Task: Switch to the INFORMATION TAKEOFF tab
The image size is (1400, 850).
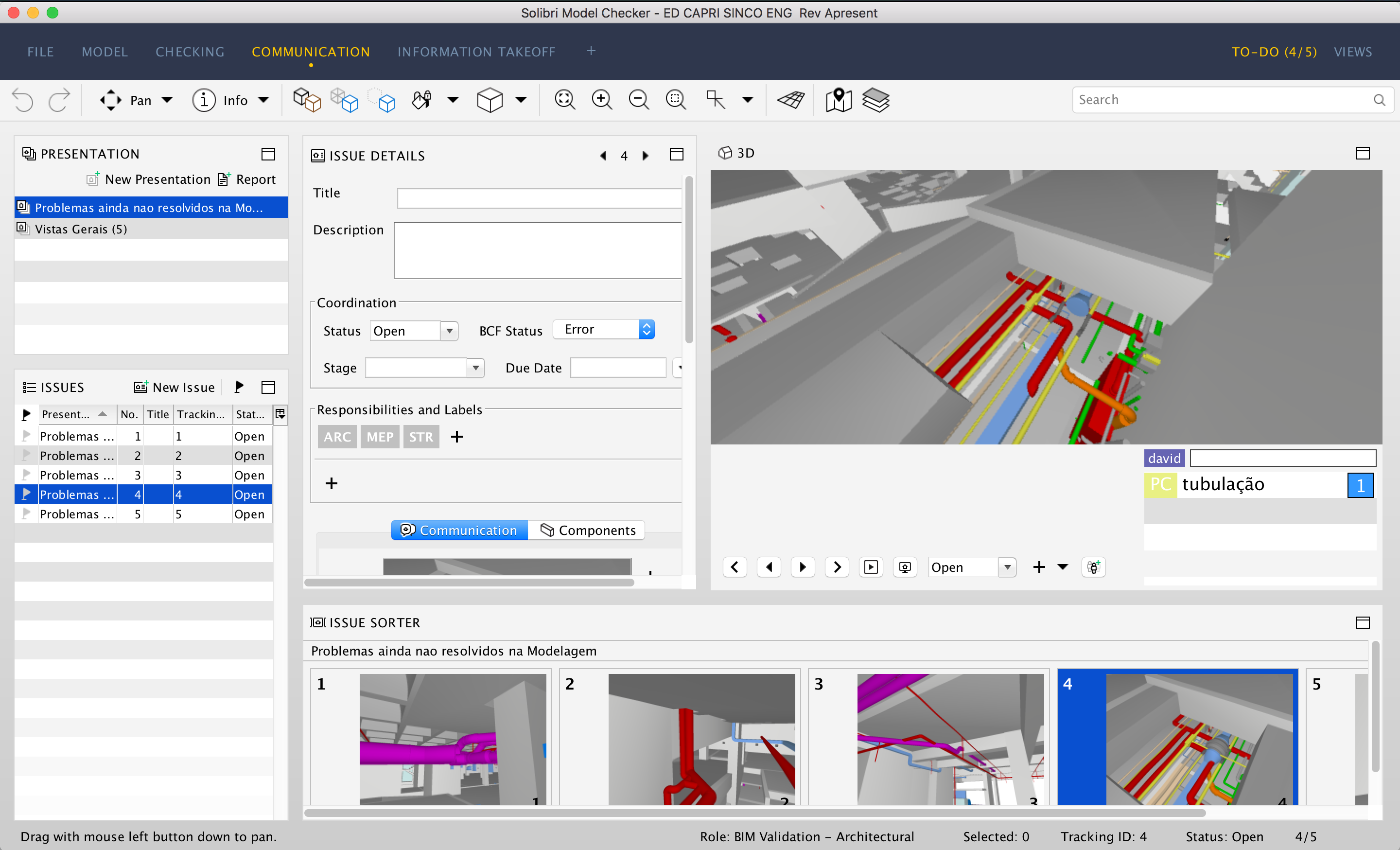Action: (x=476, y=52)
